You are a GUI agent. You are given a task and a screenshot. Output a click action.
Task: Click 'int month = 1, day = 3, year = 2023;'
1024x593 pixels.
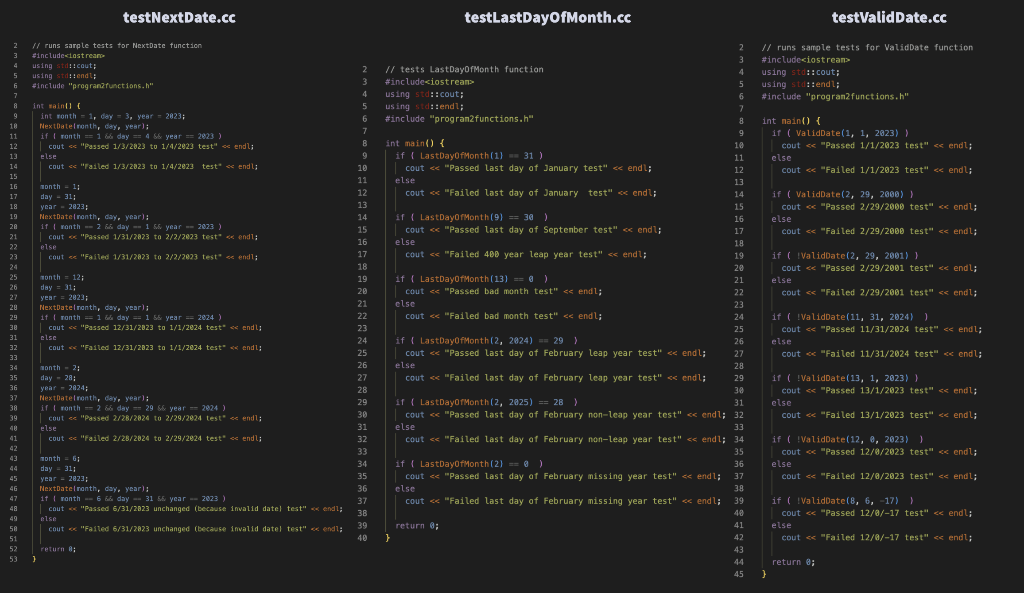pos(112,116)
